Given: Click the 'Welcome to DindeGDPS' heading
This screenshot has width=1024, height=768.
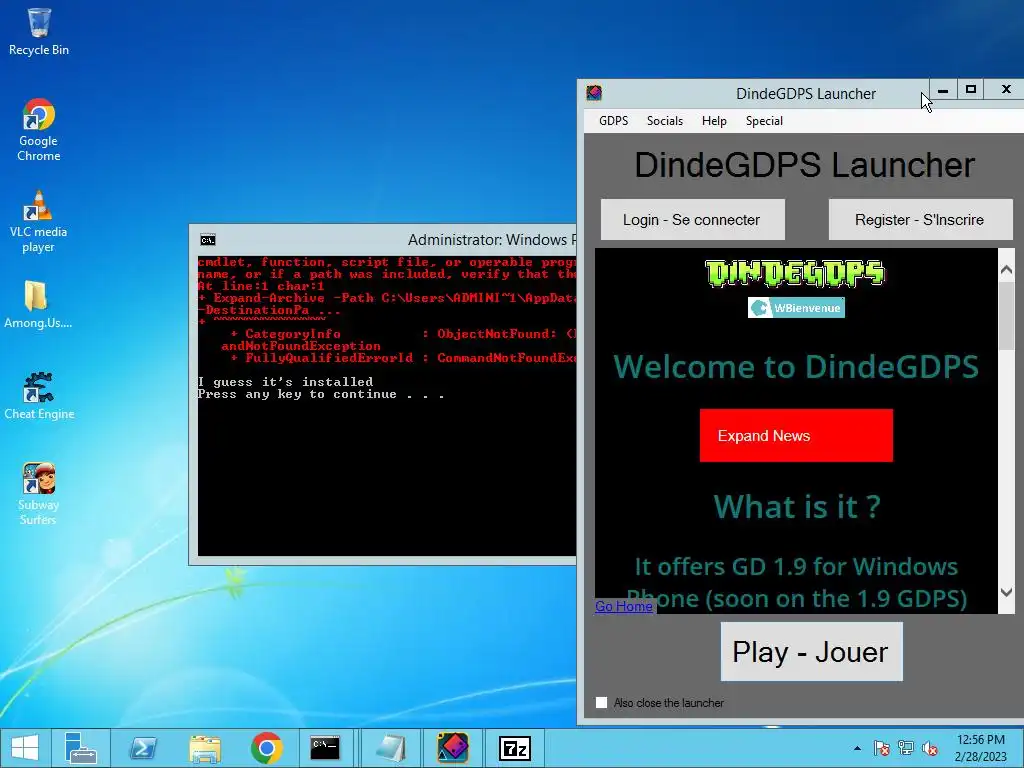Looking at the screenshot, I should 796,366.
